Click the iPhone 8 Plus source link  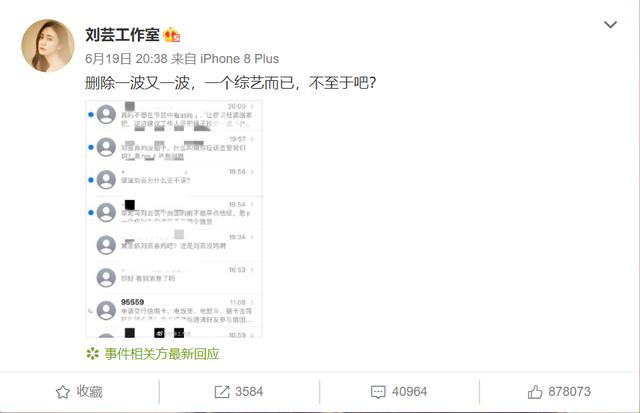point(240,59)
